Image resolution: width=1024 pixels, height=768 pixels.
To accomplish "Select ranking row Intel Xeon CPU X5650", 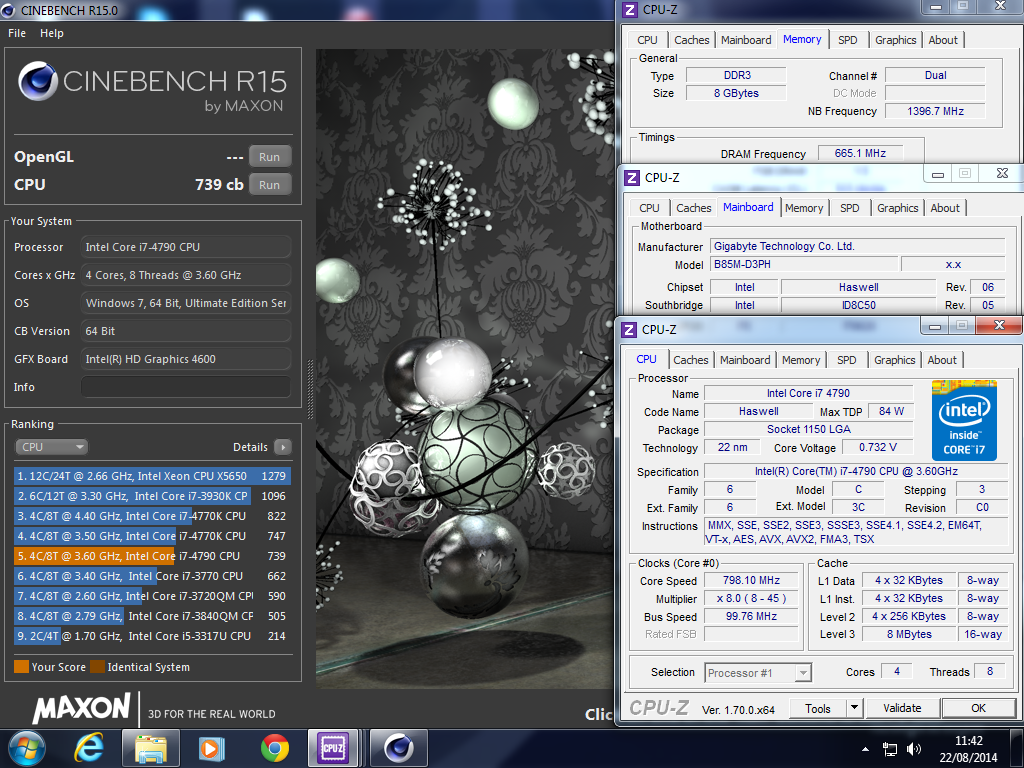I will (152, 476).
